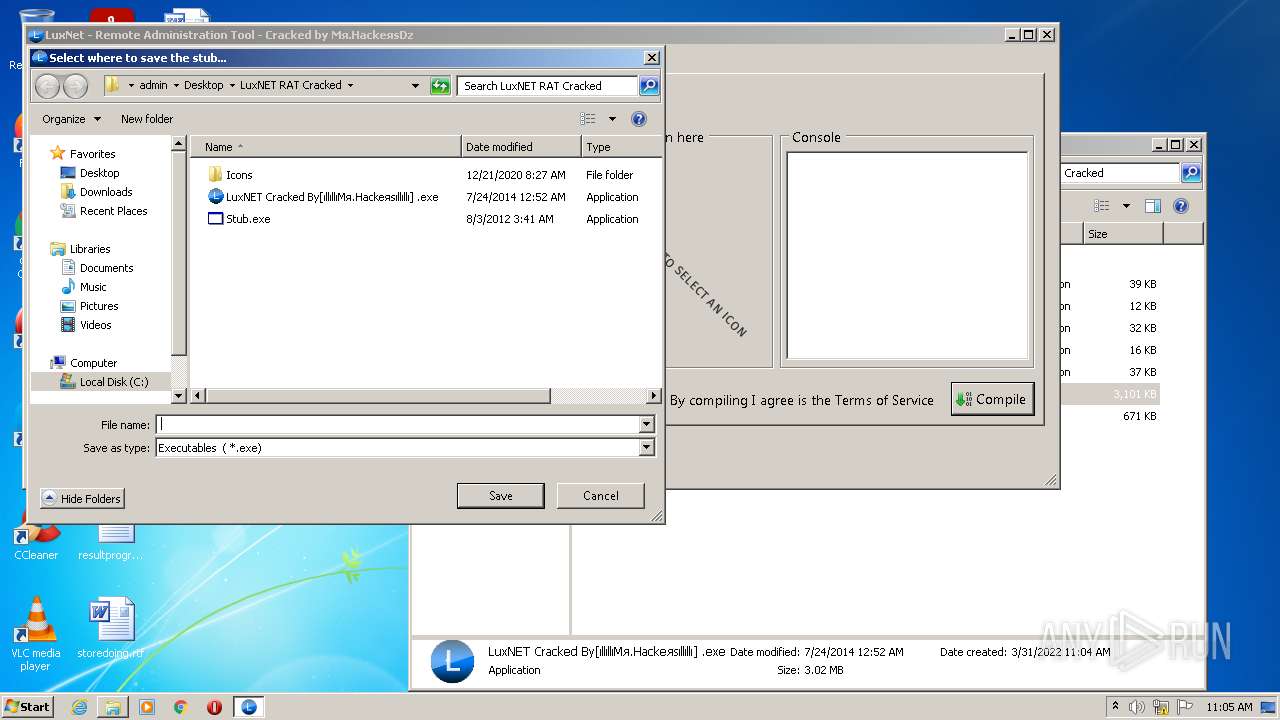Open Internet Explorer from taskbar

pyautogui.click(x=79, y=707)
